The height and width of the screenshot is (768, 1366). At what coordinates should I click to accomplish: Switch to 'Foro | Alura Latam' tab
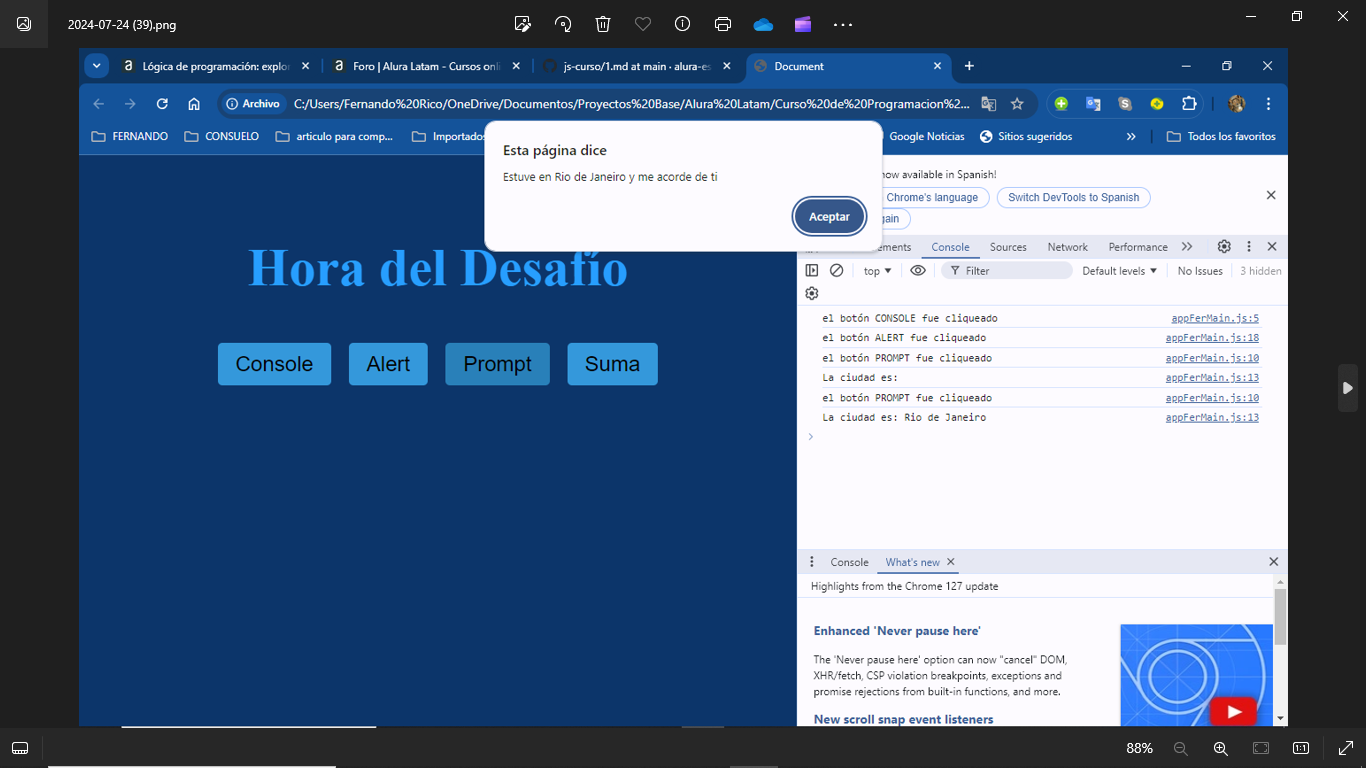pyautogui.click(x=426, y=66)
